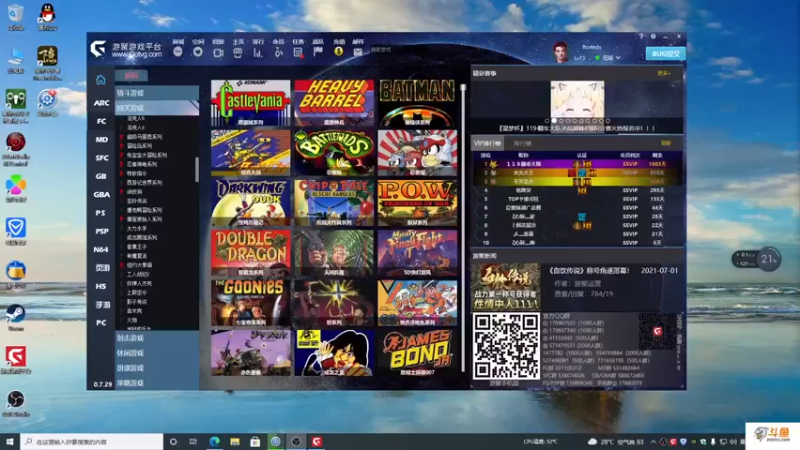Select the MD platform in sidebar
This screenshot has height=450, width=800.
[x=101, y=139]
